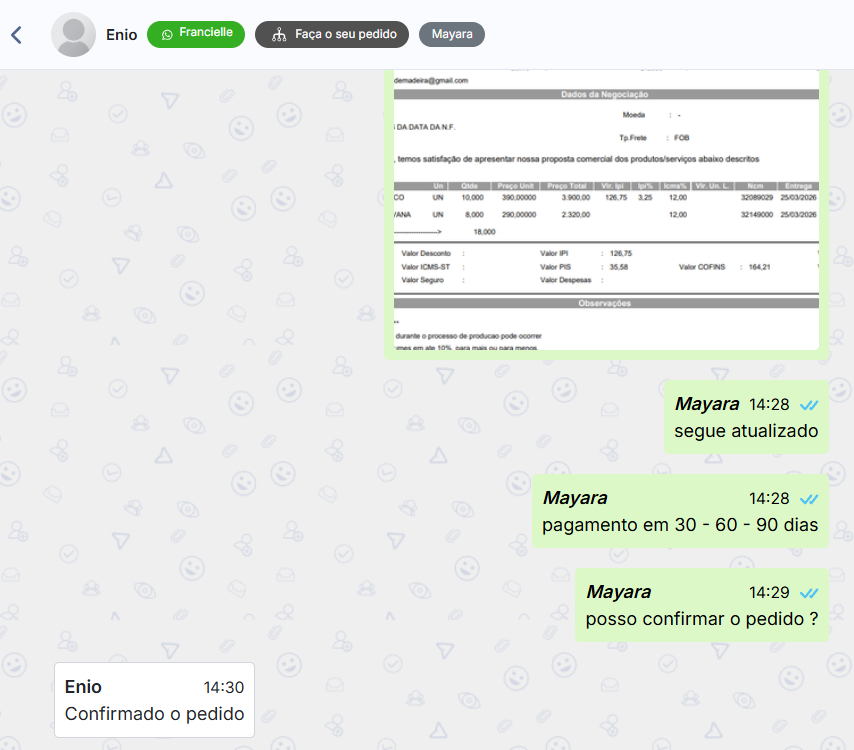Select the green Francielle channel badge
This screenshot has width=854, height=750.
coord(196,34)
